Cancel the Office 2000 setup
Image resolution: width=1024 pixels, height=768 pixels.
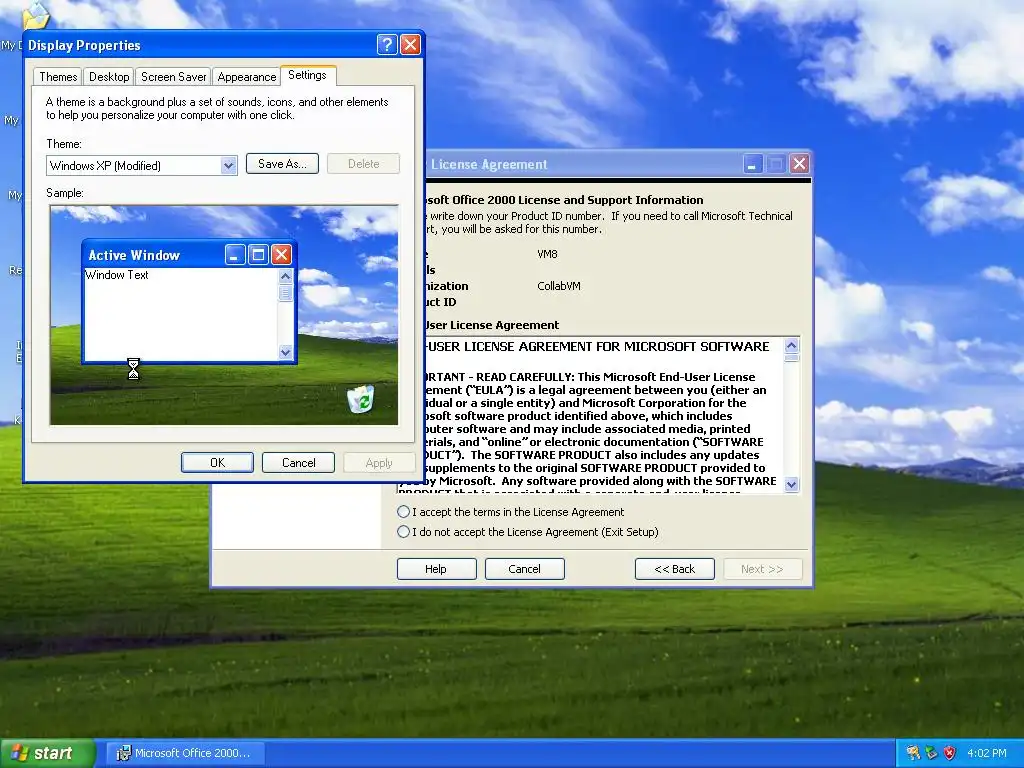[x=524, y=569]
